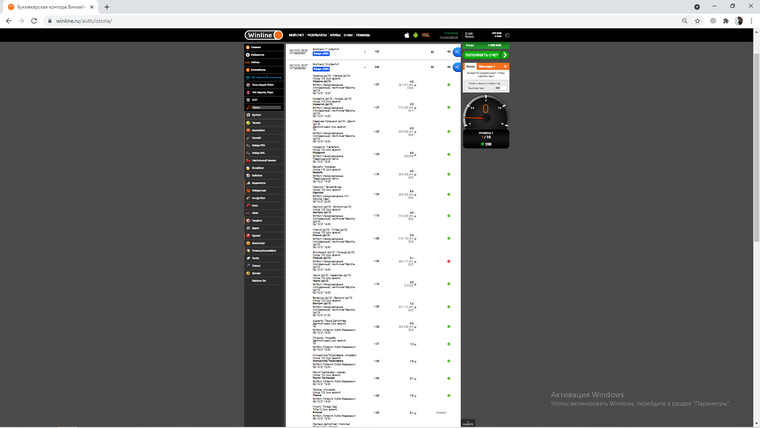Viewport: 760px width, 428px height.
Task: Click the blue bonus badge on first bet
Action: click(x=321, y=54)
